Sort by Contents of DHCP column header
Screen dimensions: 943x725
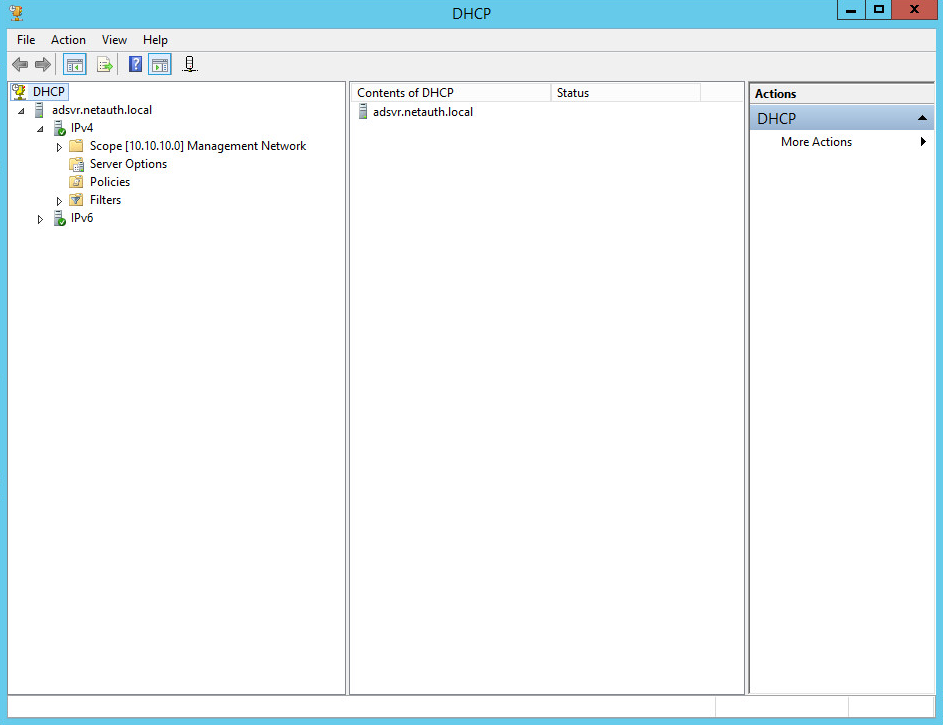(x=450, y=93)
